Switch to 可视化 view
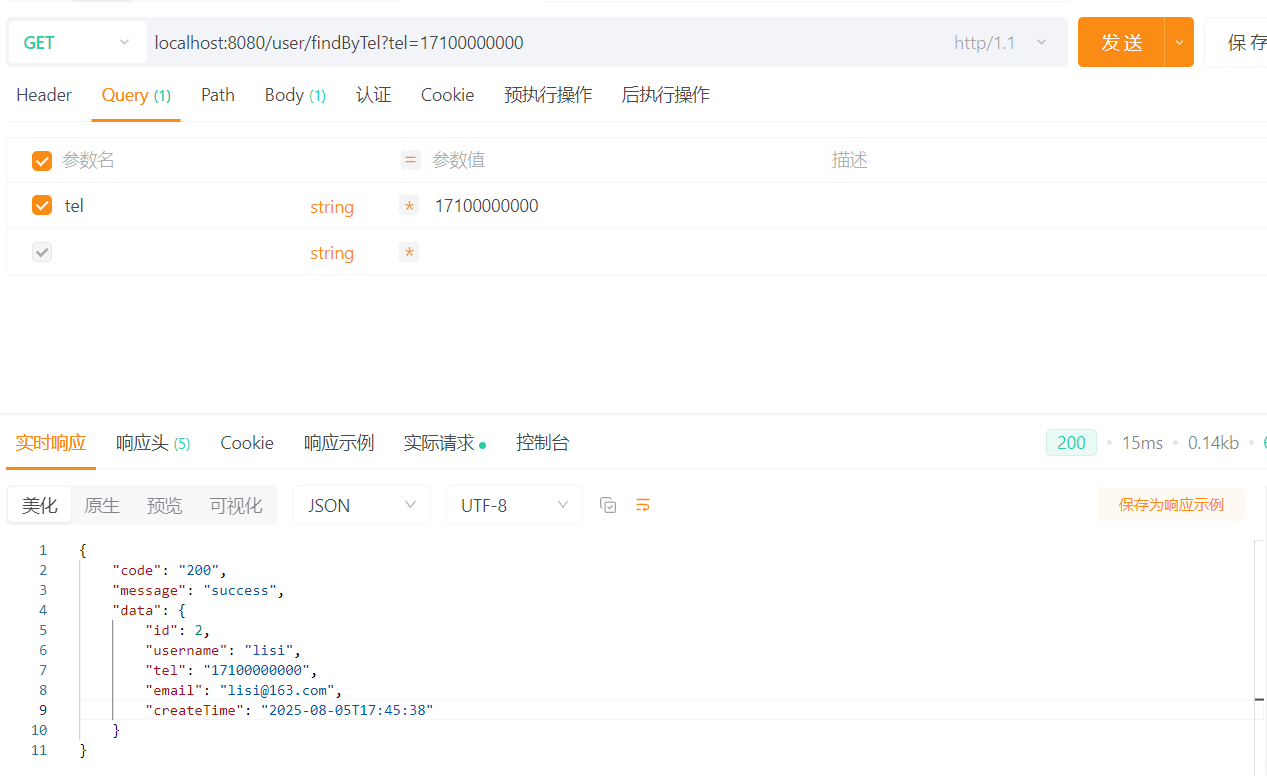 236,505
